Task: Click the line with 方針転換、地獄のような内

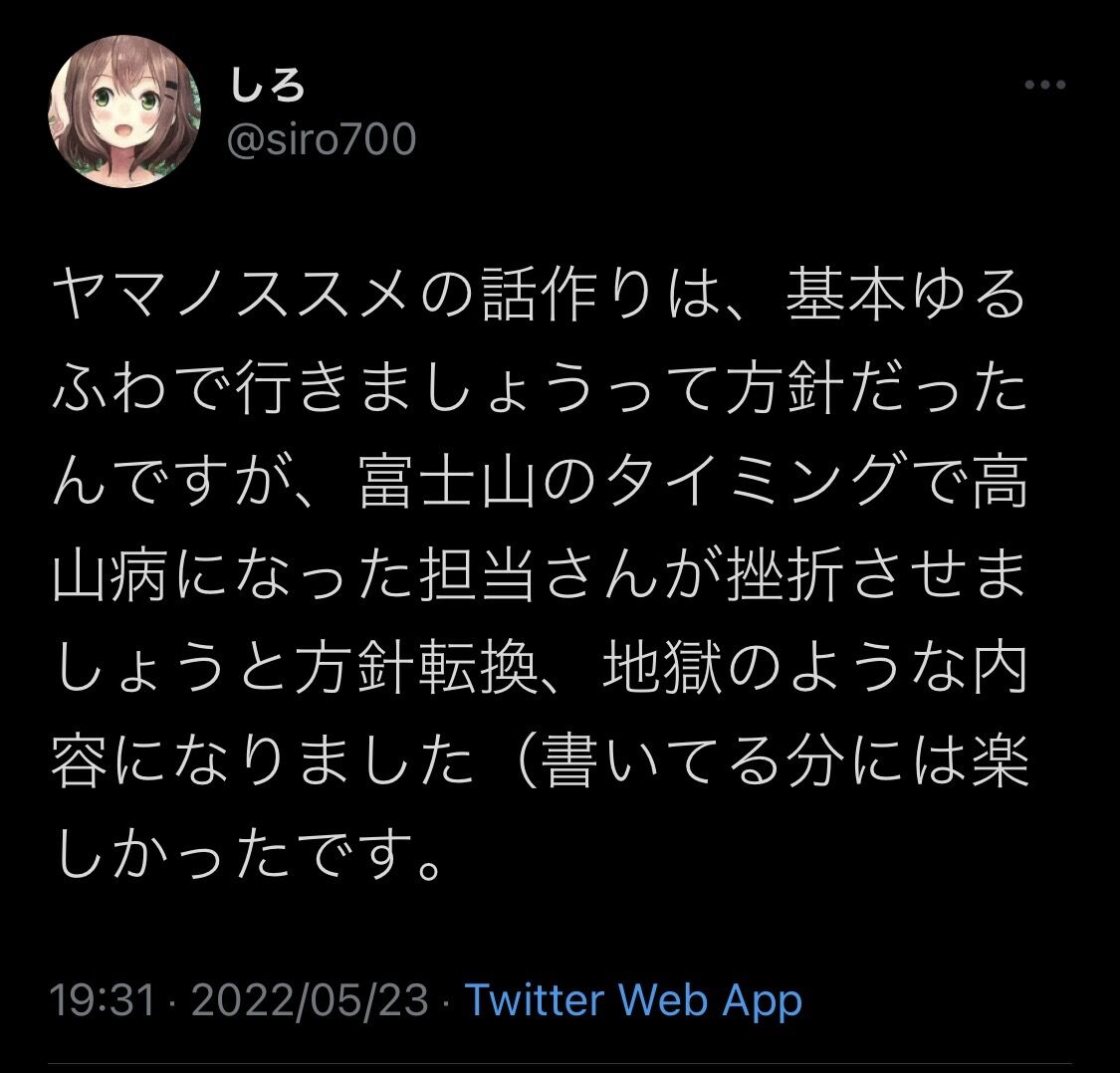Action: (540, 669)
